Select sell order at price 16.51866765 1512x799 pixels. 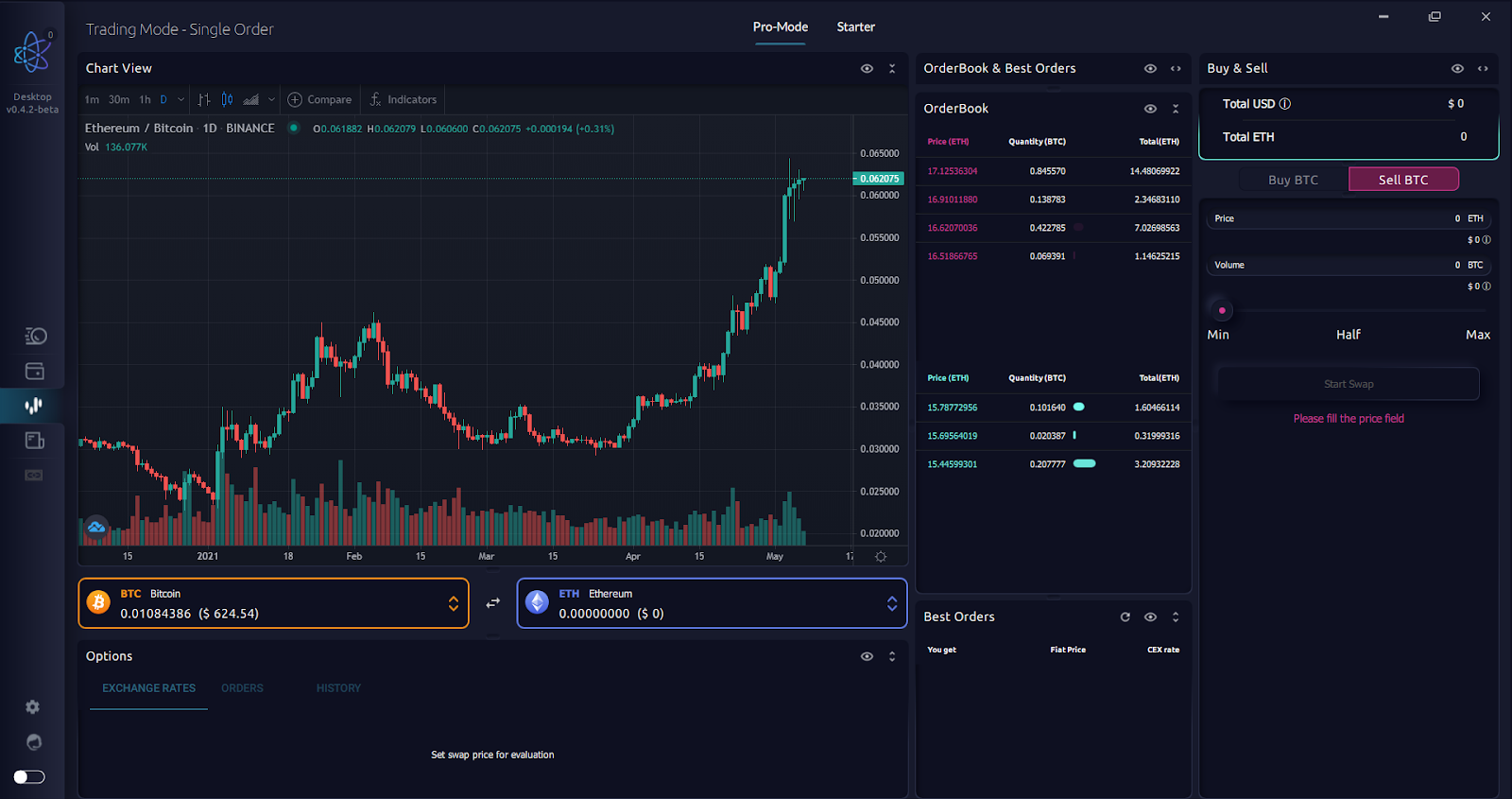tap(1053, 256)
